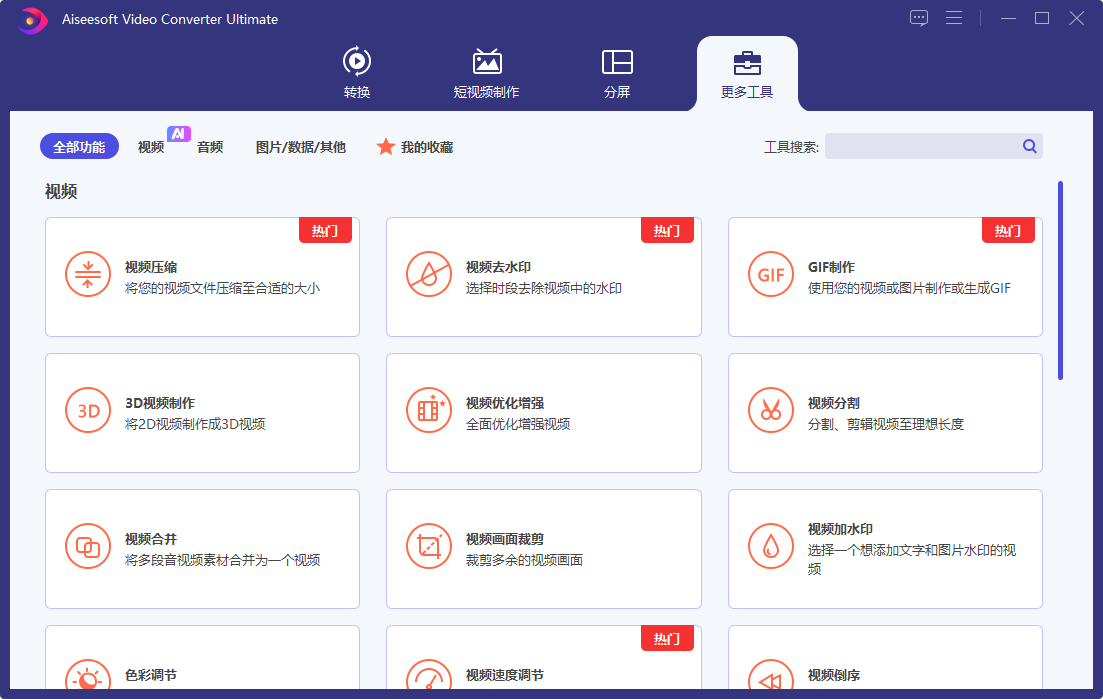The width and height of the screenshot is (1103, 699).
Task: Open the 视频加水印 watermark tool
Action: 884,548
